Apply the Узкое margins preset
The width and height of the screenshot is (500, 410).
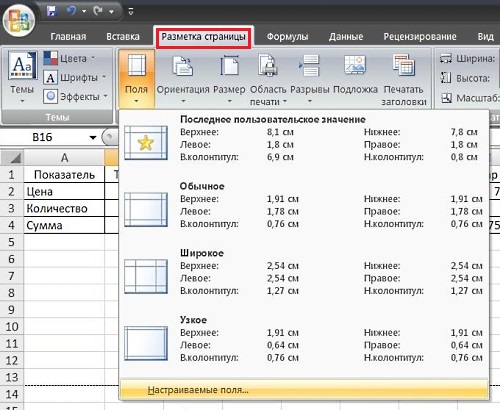click(304, 339)
